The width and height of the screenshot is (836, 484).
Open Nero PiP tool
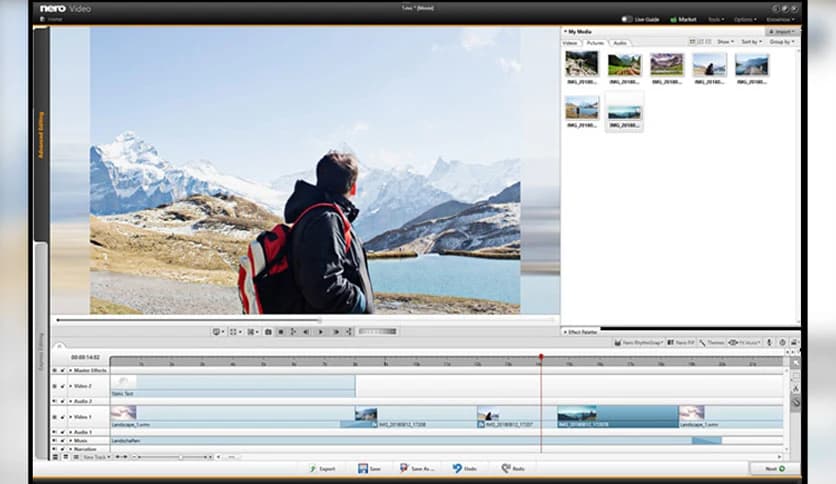(681, 343)
